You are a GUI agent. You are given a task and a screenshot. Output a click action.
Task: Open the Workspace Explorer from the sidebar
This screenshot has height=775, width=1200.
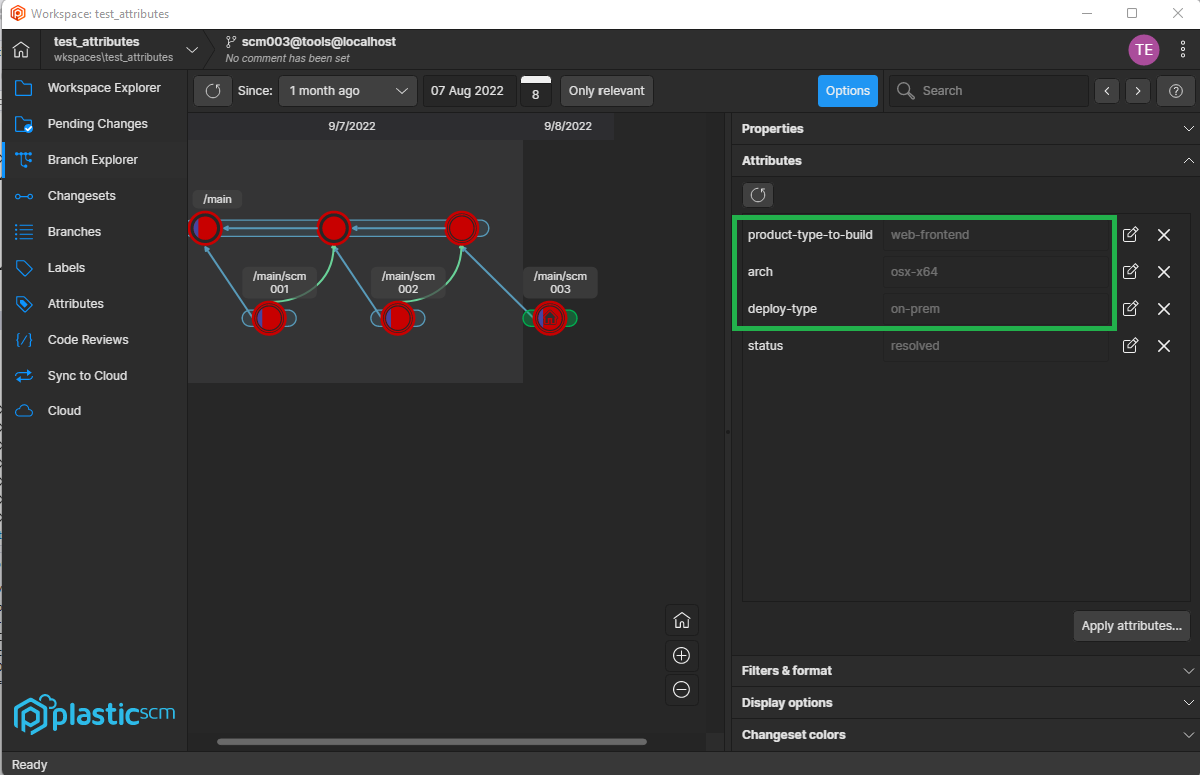pyautogui.click(x=103, y=87)
